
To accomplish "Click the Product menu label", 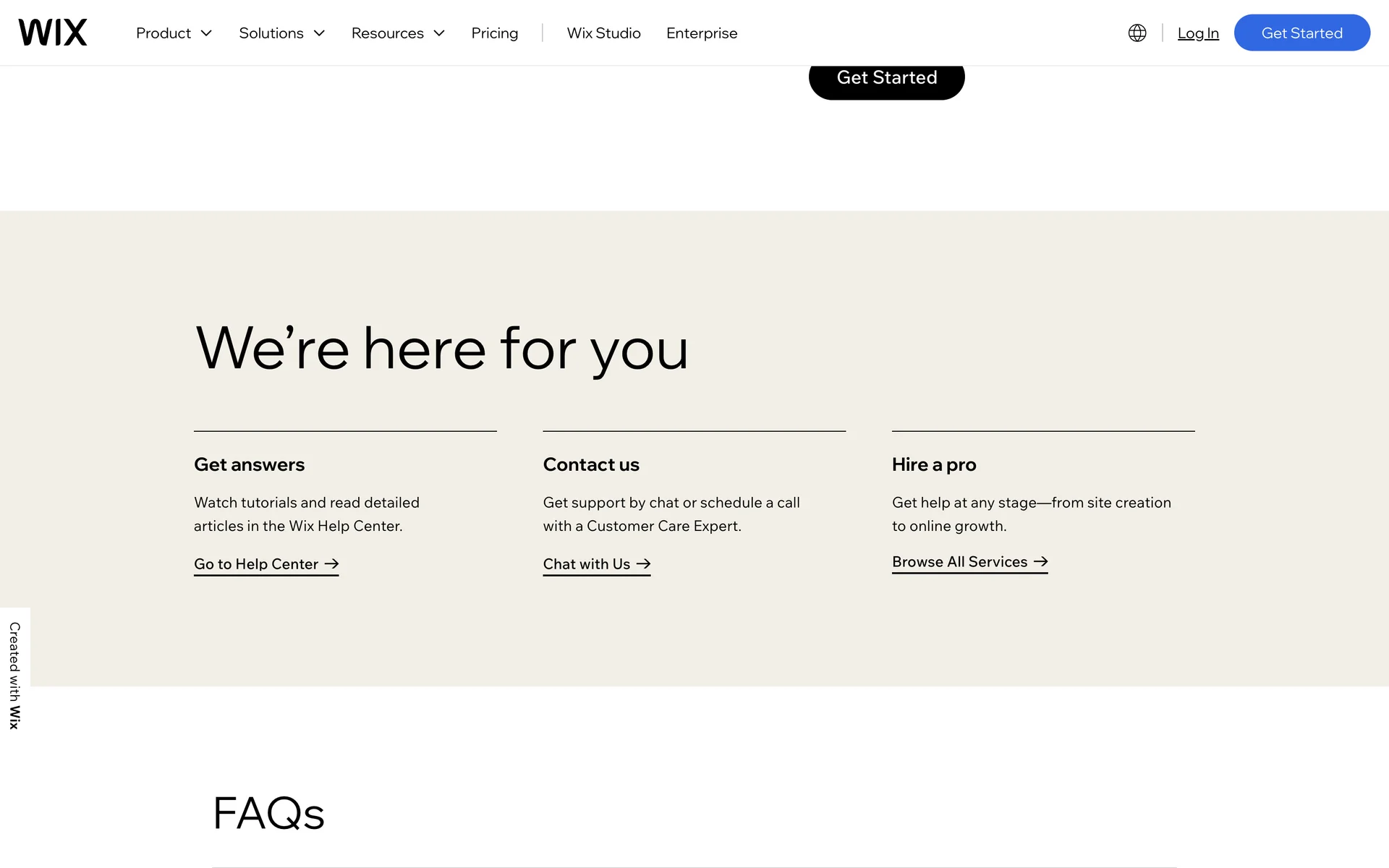I will tap(163, 33).
